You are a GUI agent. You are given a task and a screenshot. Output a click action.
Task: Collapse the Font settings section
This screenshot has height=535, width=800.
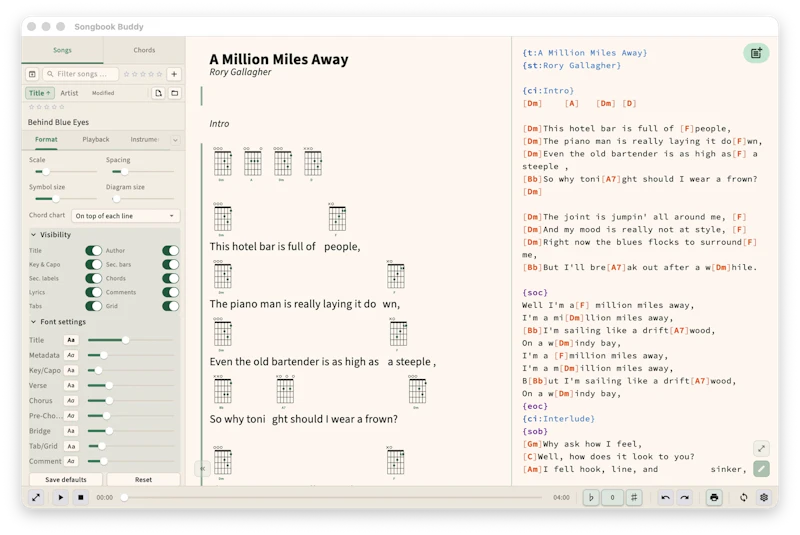tap(58, 322)
